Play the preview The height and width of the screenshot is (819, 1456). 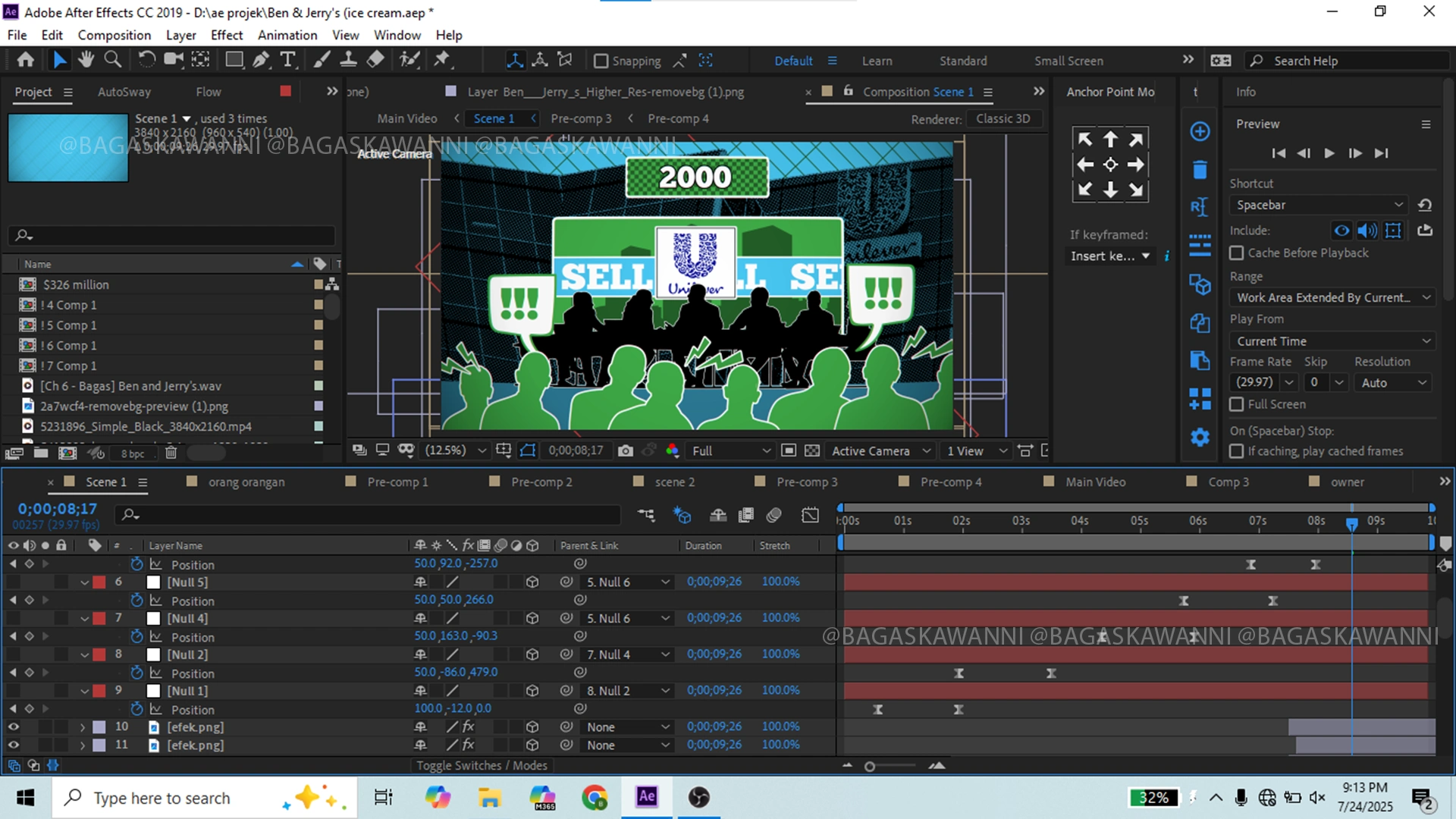(x=1329, y=153)
